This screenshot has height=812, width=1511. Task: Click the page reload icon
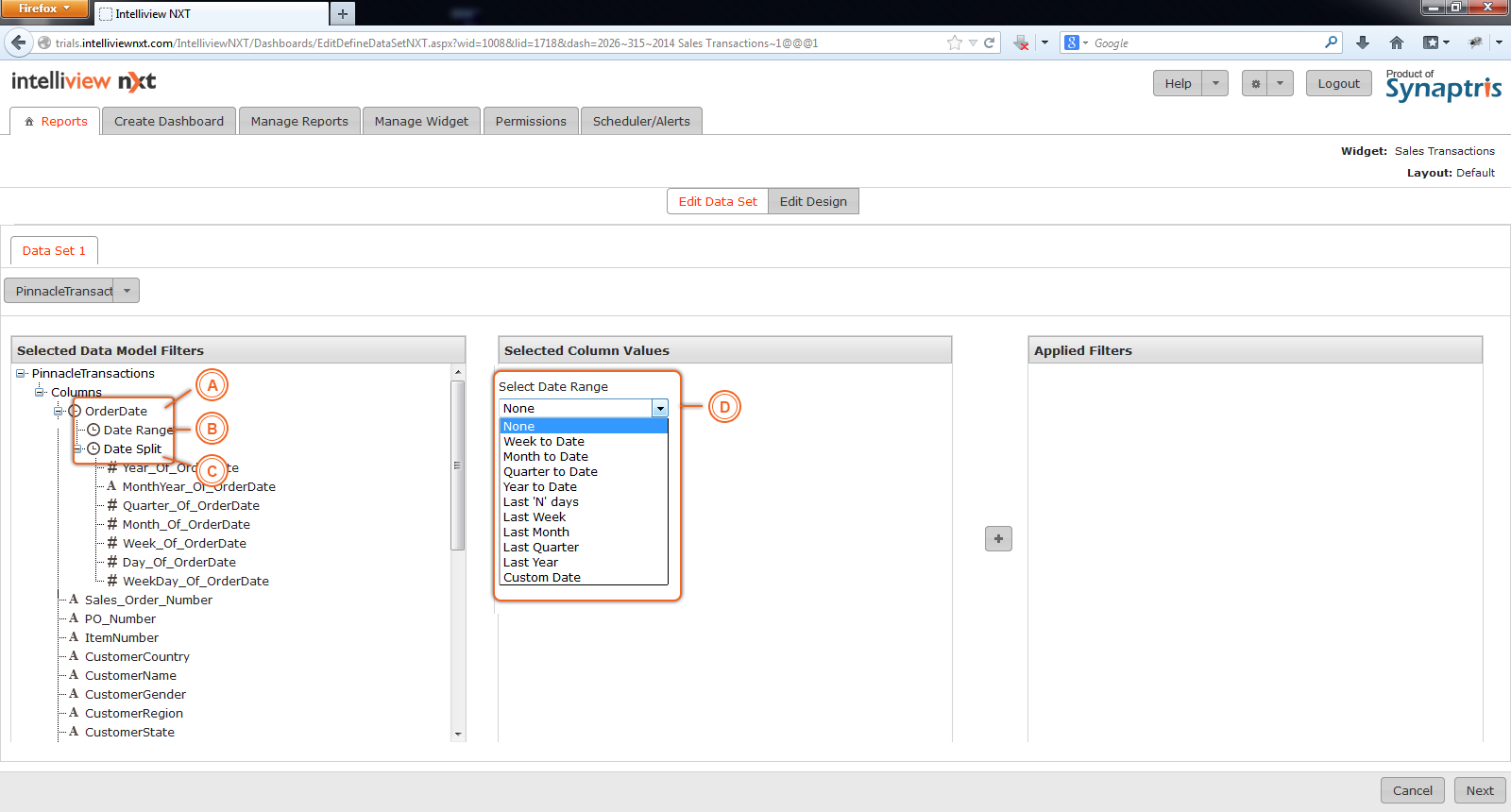coord(990,42)
